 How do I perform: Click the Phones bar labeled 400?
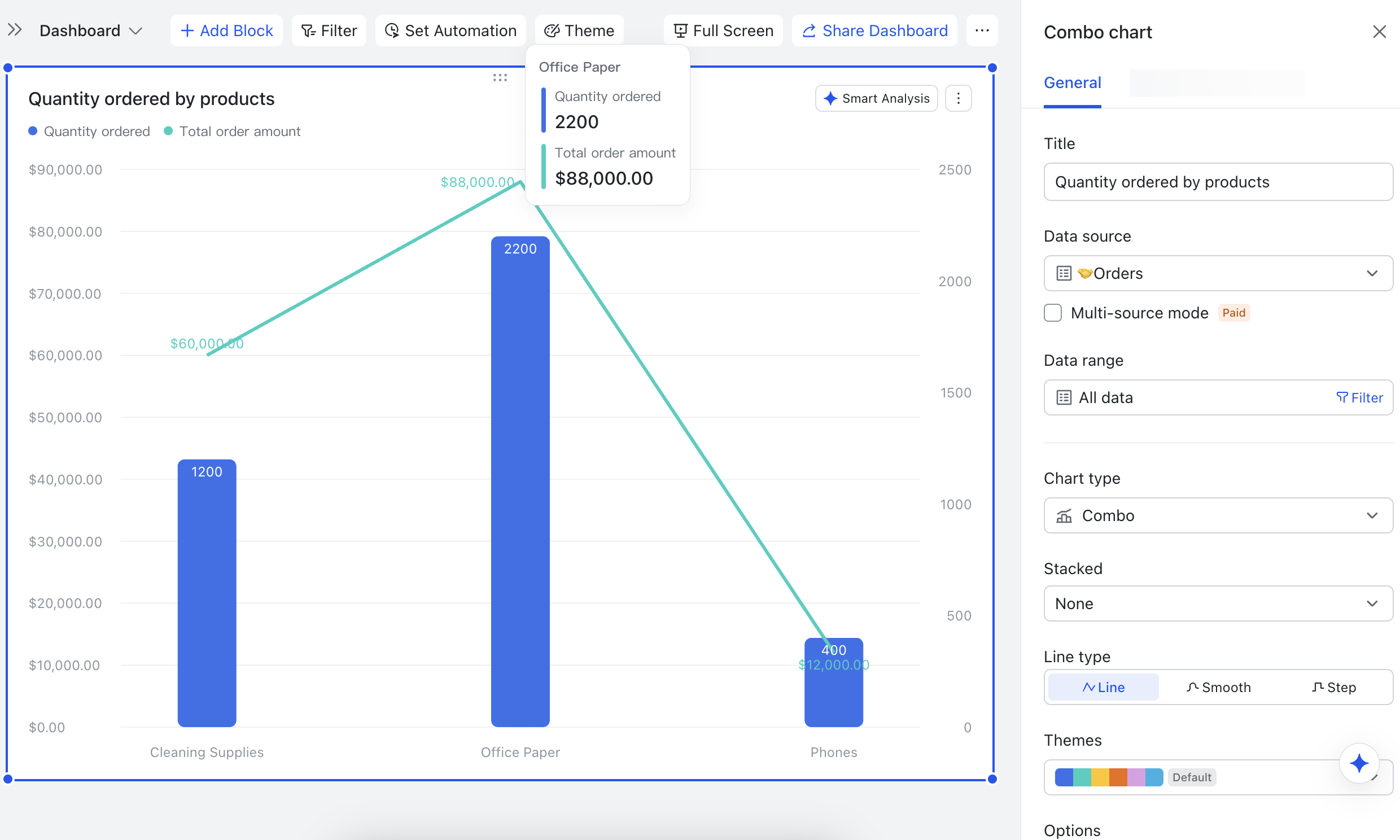point(834,682)
